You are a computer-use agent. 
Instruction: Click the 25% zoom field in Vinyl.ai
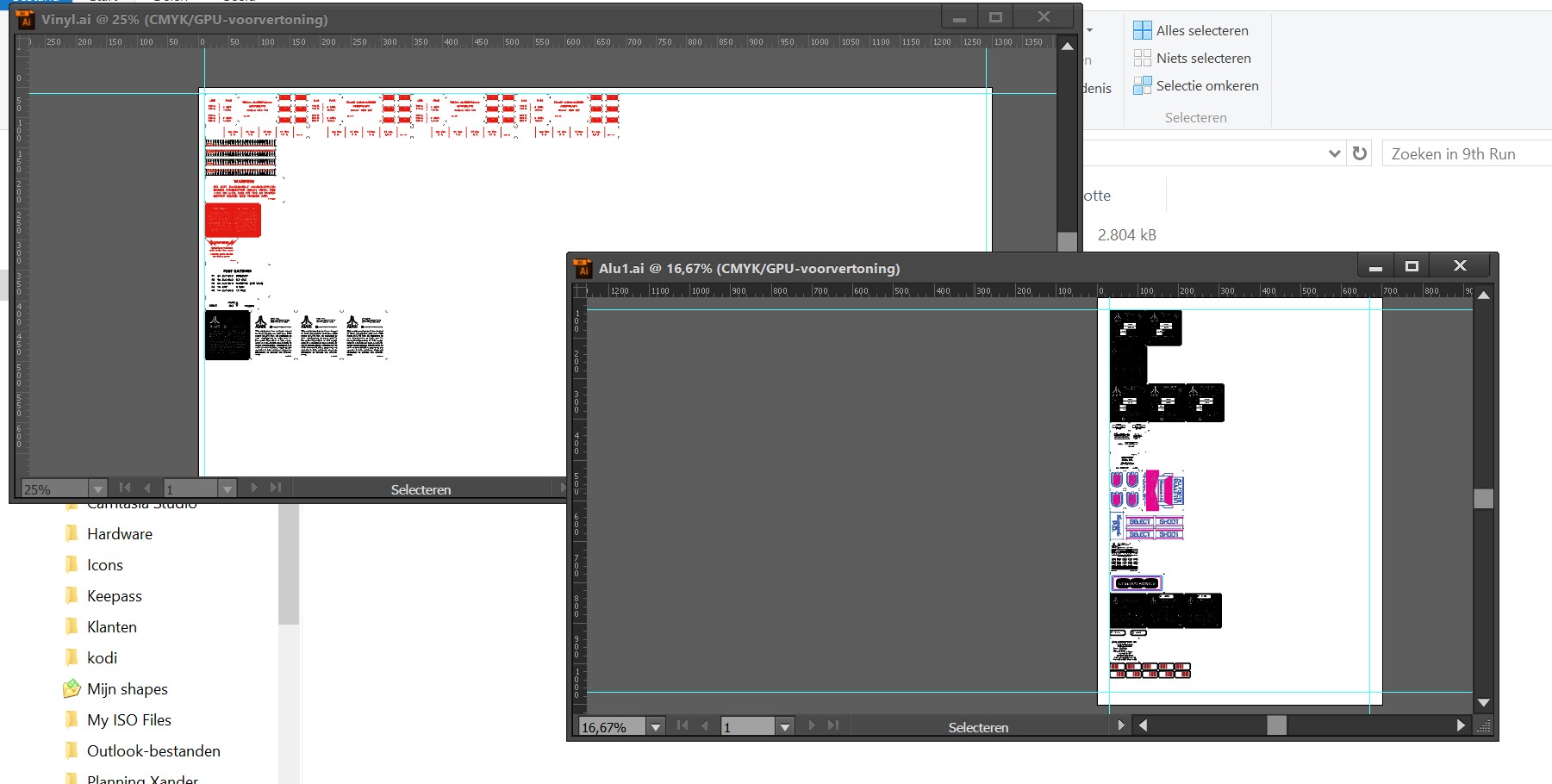point(55,489)
